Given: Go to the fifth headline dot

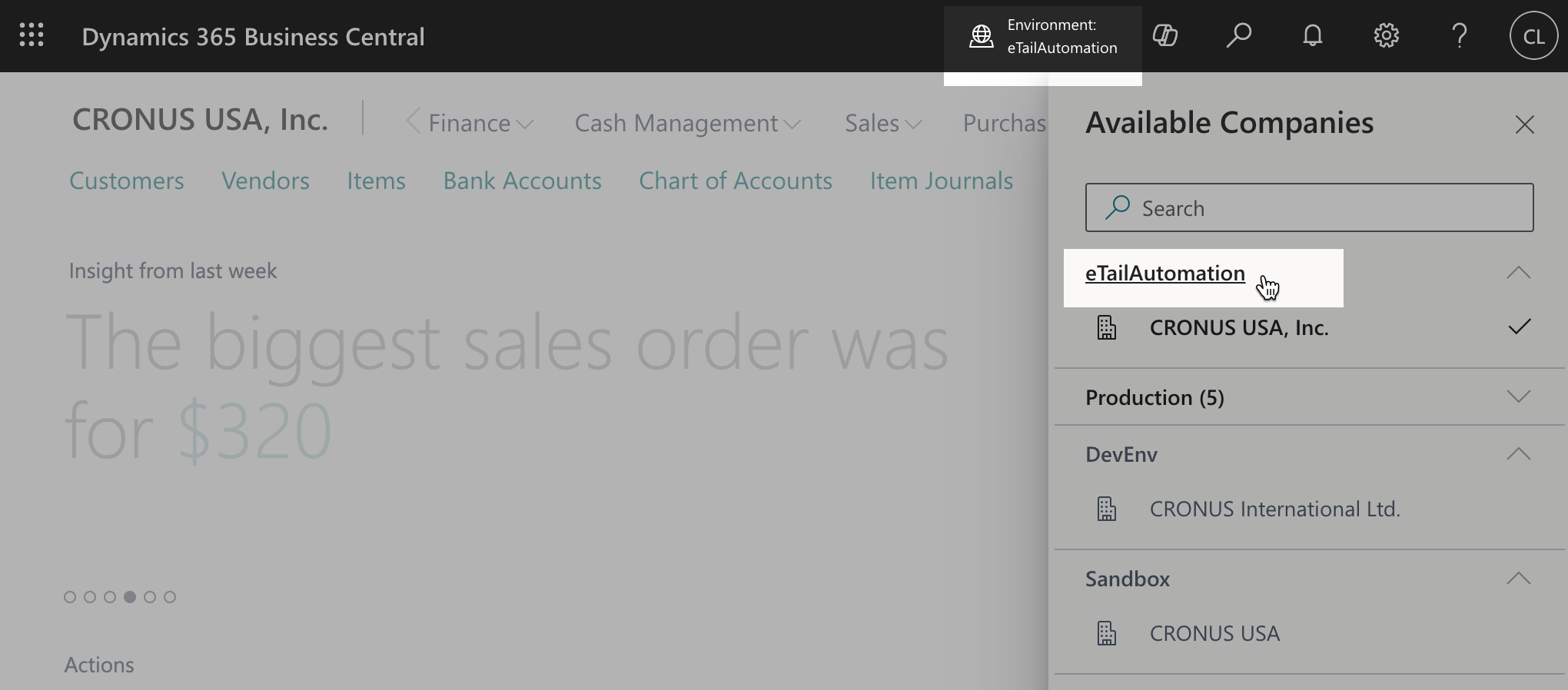Looking at the screenshot, I should point(150,597).
